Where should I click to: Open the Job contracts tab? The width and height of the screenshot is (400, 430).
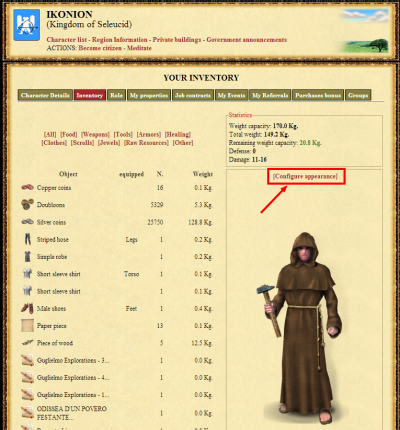point(193,95)
